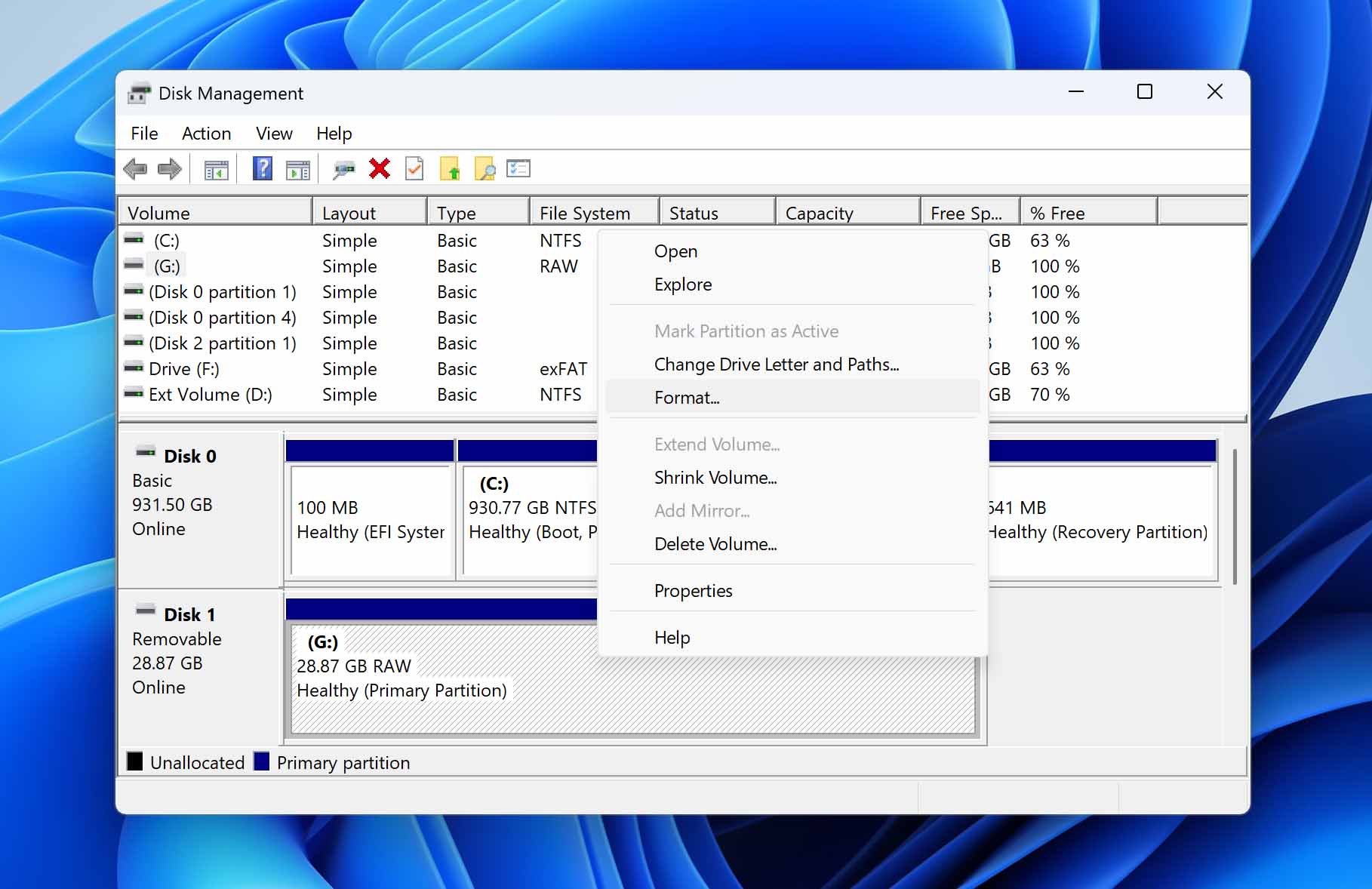Click the Back arrow toolbar icon

point(135,169)
